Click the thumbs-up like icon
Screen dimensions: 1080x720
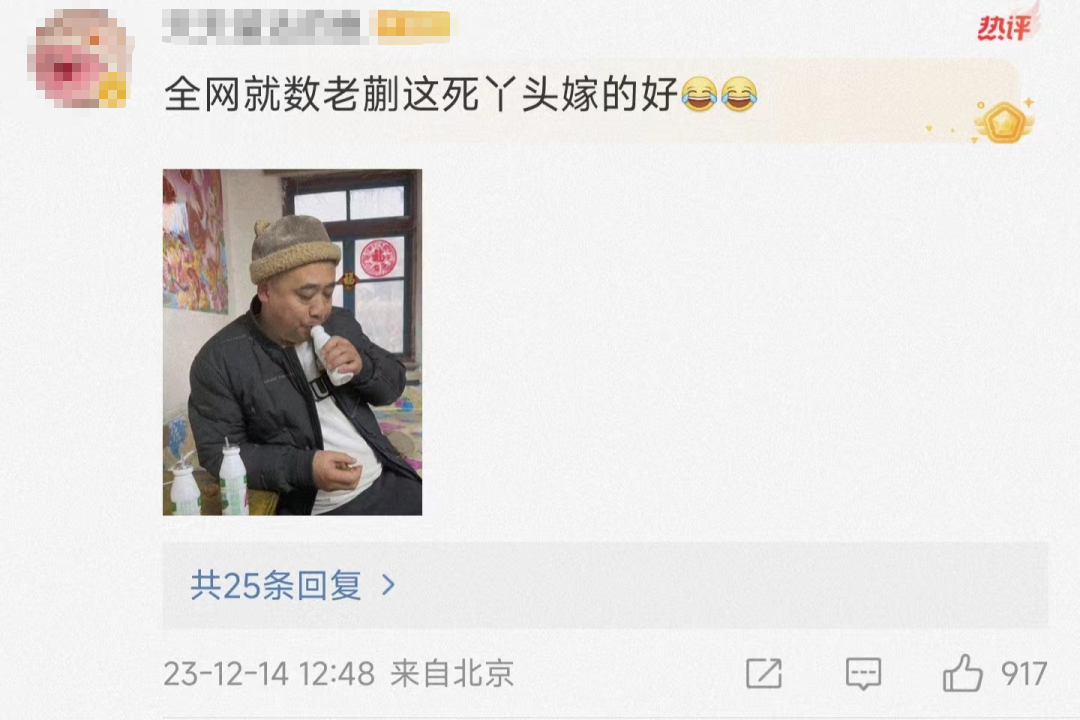(x=962, y=672)
